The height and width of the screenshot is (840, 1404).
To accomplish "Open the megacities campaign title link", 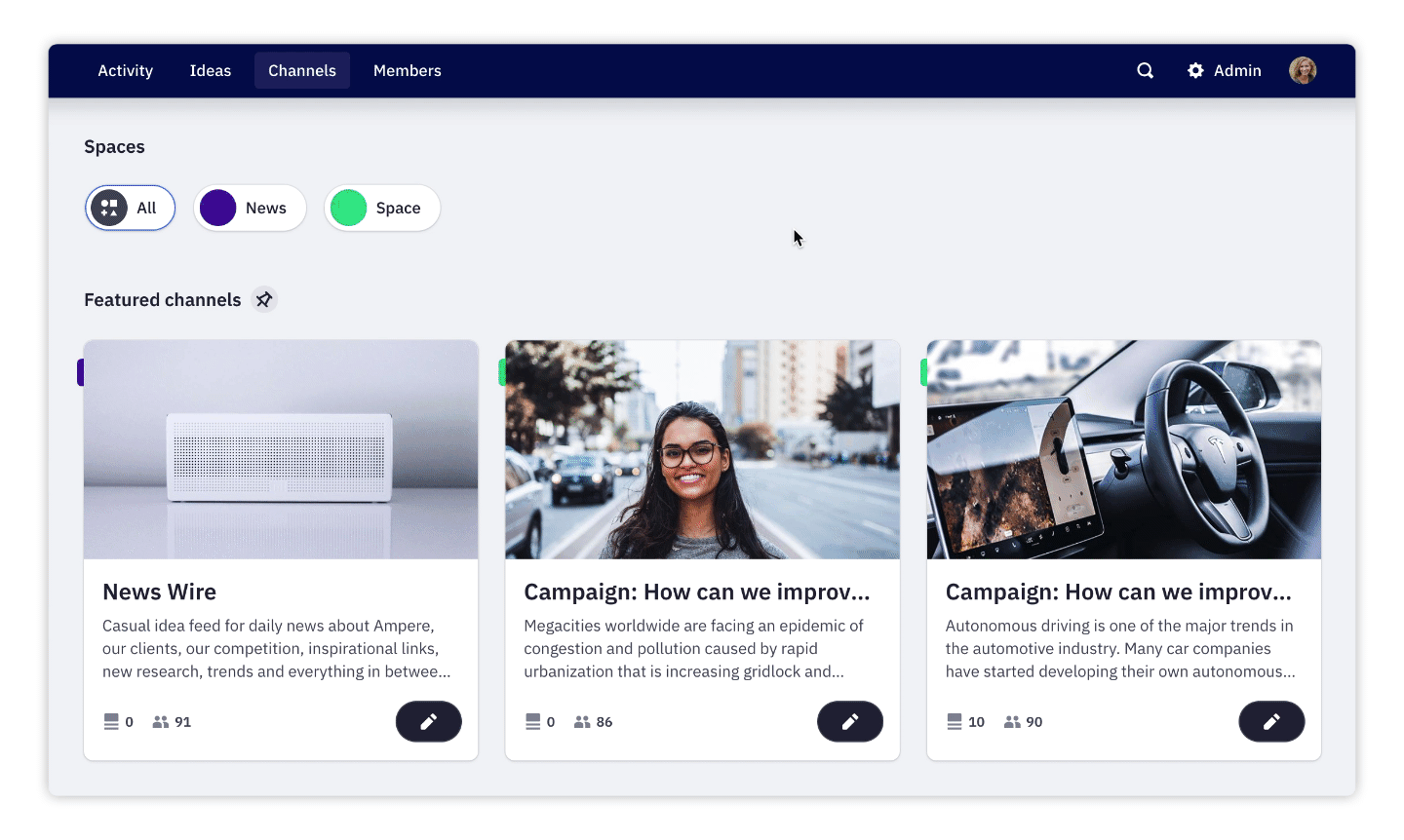I will 696,592.
